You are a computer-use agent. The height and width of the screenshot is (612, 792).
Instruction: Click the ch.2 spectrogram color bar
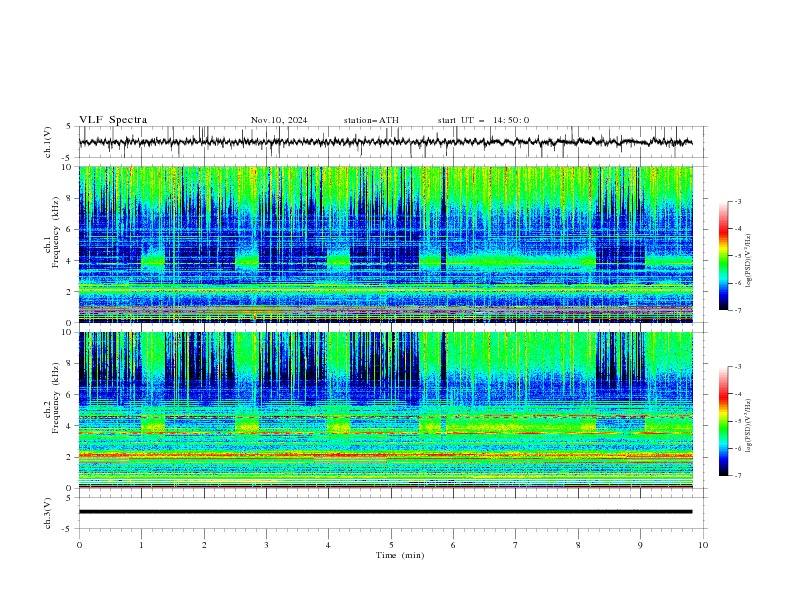click(x=723, y=421)
